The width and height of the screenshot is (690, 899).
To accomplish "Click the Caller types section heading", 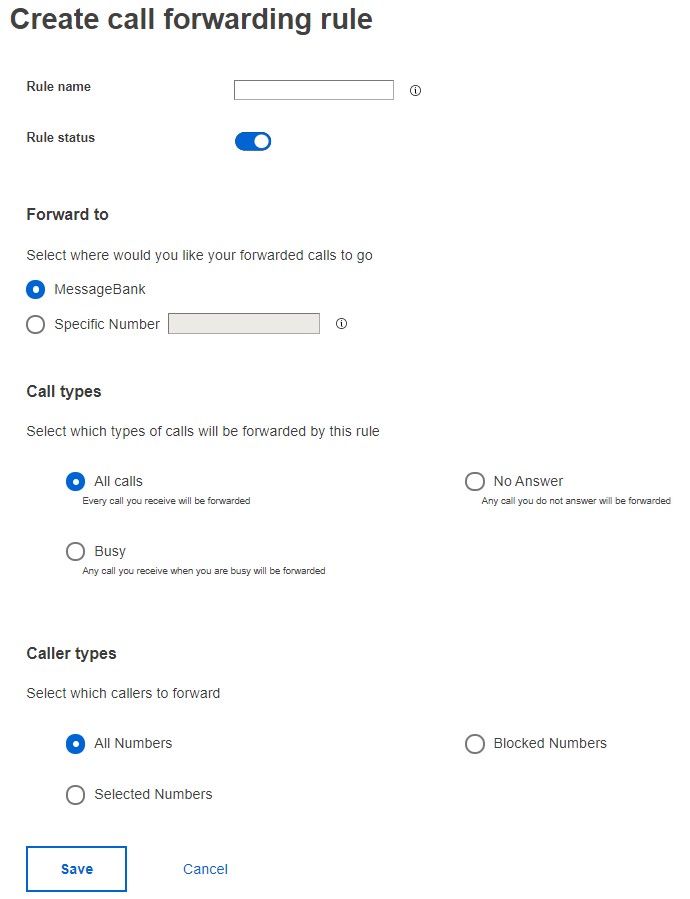I will tap(71, 653).
